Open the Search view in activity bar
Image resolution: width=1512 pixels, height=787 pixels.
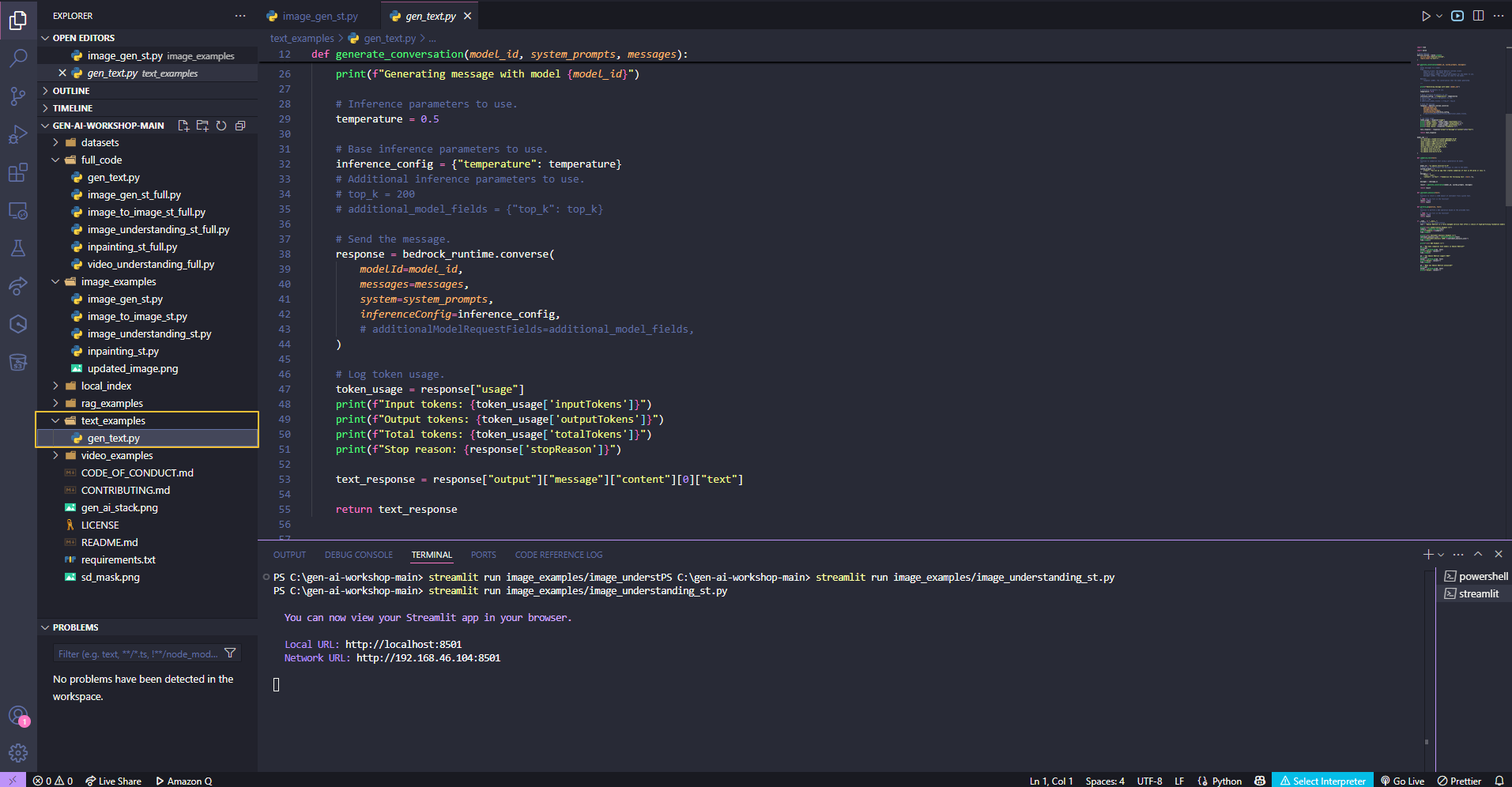pyautogui.click(x=18, y=58)
